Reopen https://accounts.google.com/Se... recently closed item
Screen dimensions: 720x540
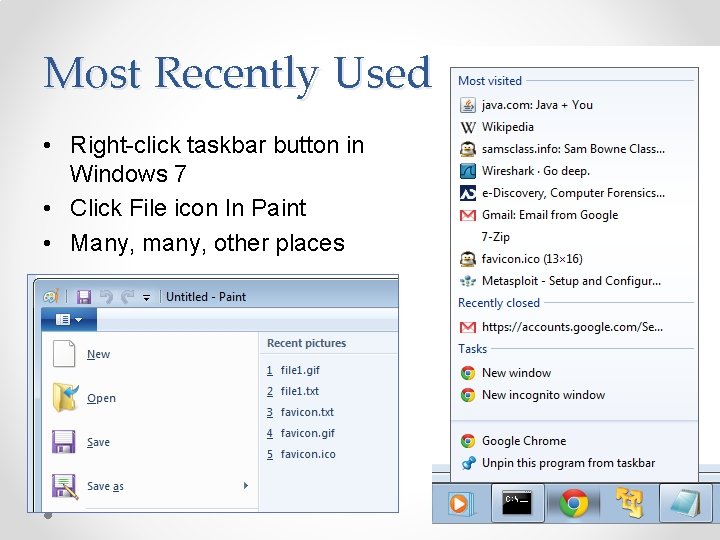572,327
